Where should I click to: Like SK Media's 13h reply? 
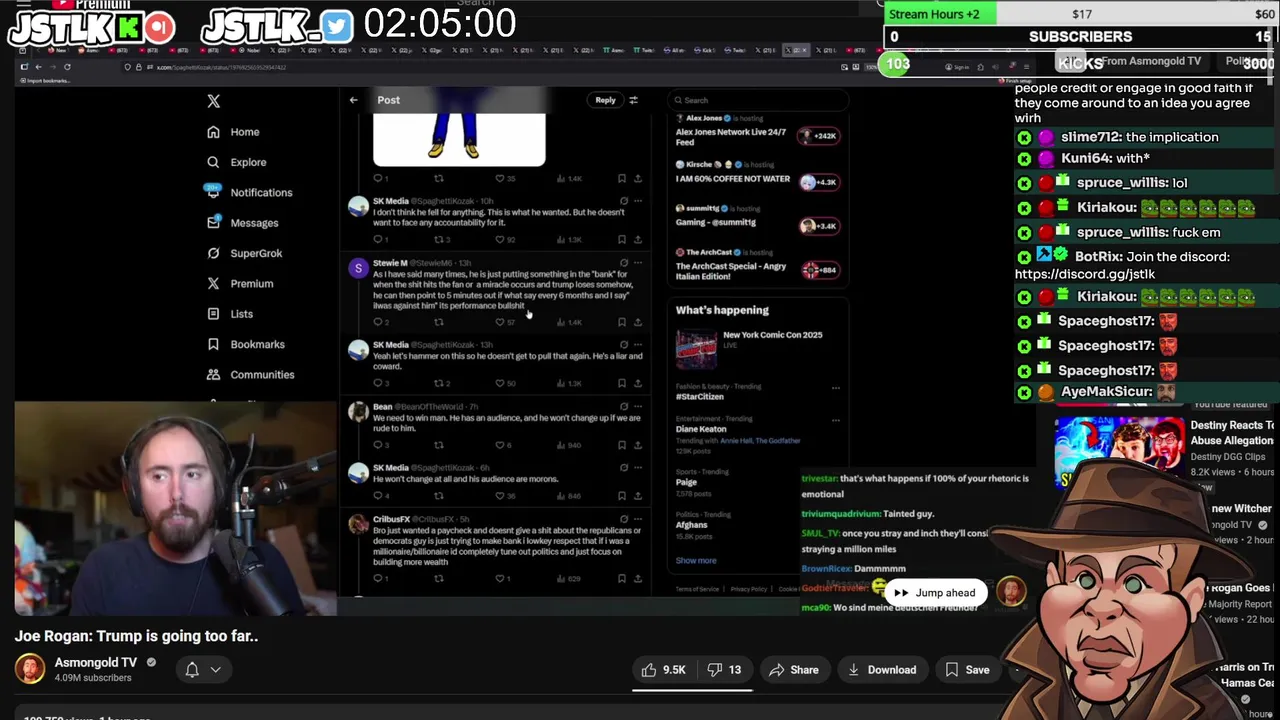click(x=500, y=383)
